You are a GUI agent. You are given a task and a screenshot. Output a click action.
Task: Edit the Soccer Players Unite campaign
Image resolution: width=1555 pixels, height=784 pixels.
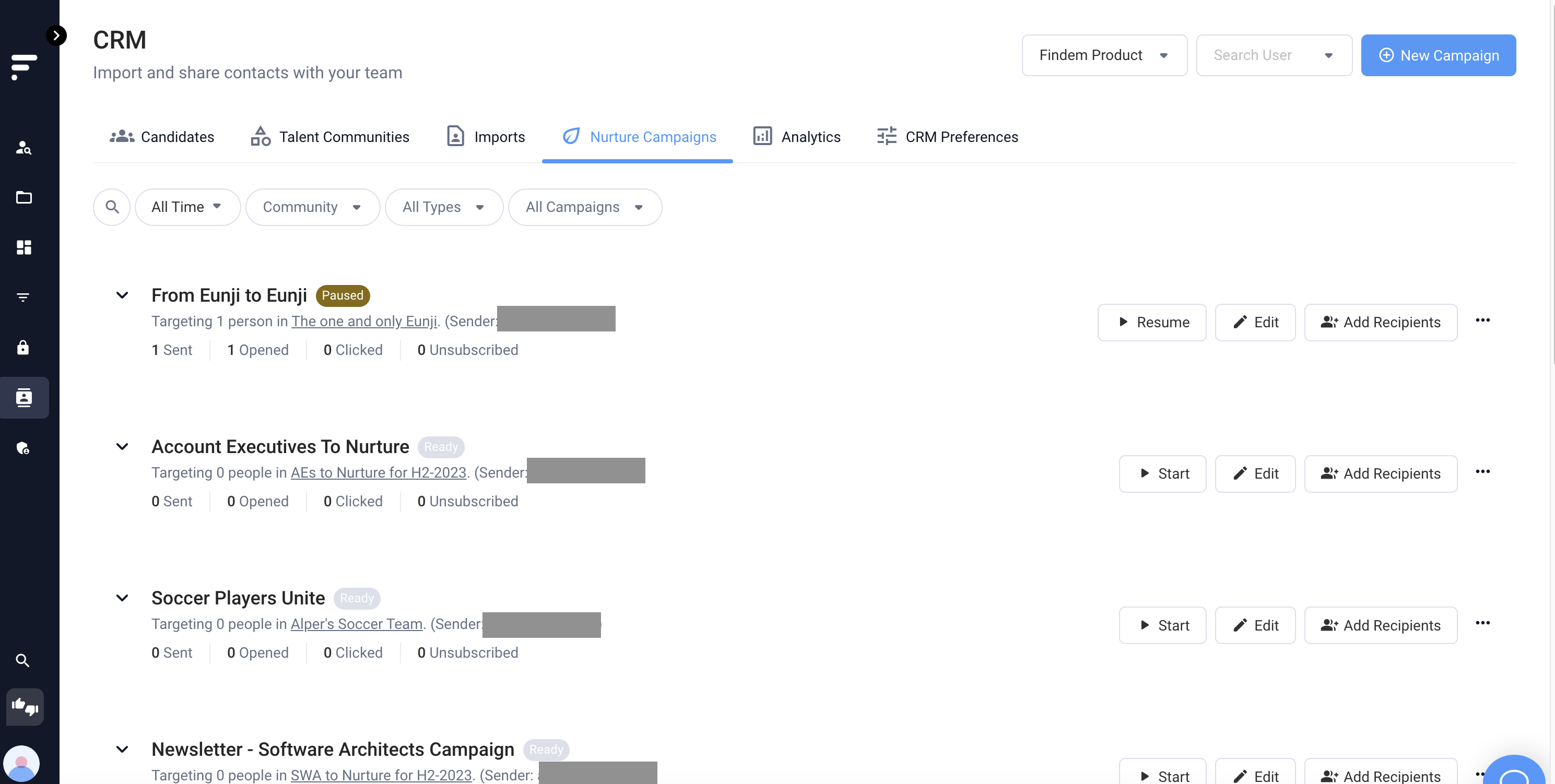coord(1255,625)
